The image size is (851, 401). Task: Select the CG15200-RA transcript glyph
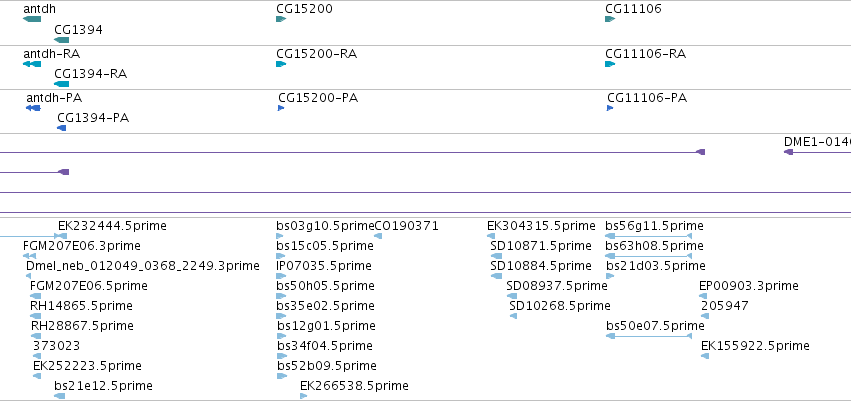tap(281, 64)
